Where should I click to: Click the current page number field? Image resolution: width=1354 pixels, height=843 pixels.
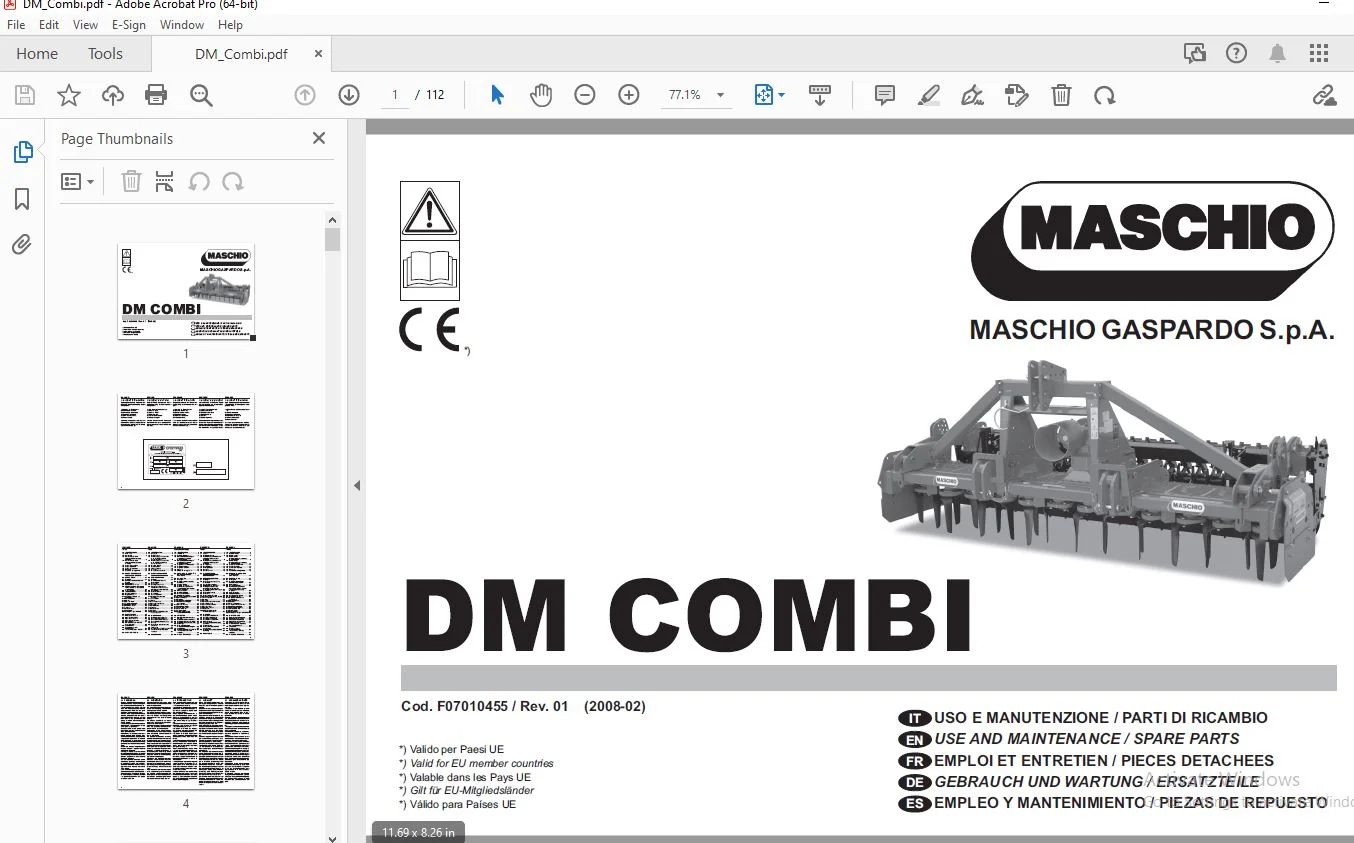[x=395, y=95]
